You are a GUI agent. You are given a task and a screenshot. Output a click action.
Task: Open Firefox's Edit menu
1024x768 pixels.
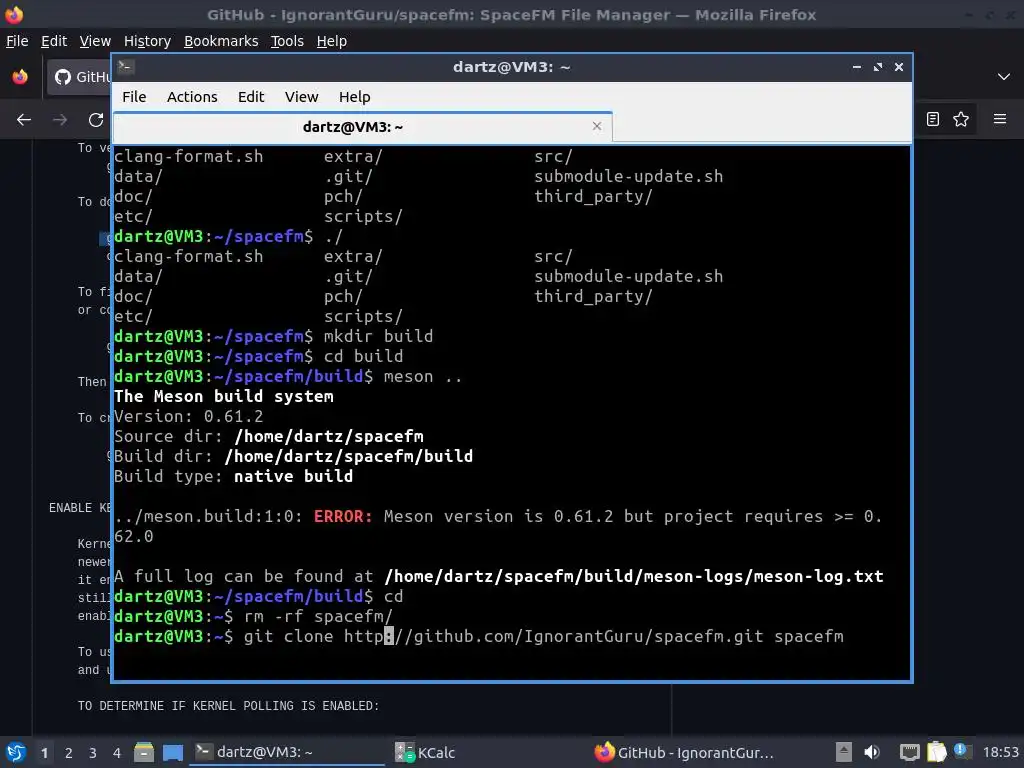point(54,41)
